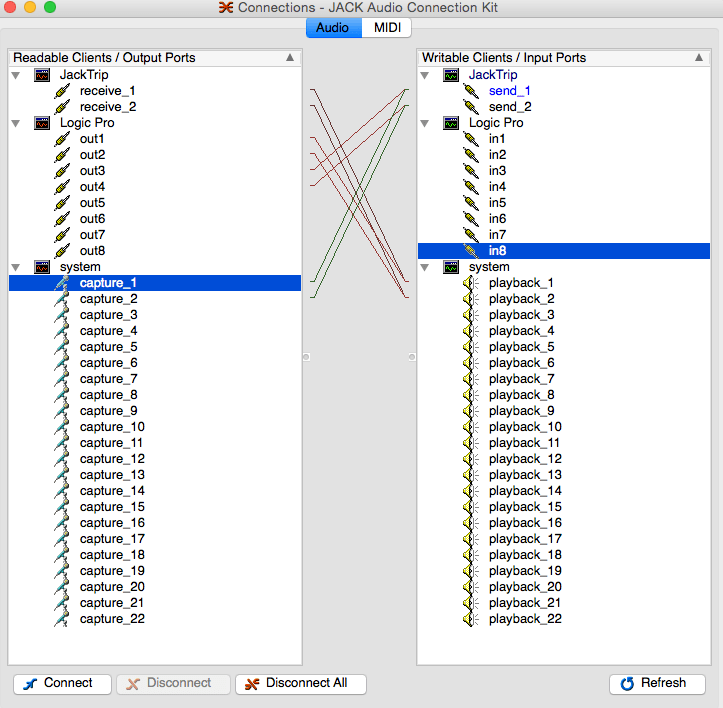Click the left splitter handle of connections area
Screen dimensions: 723x708
tap(306, 357)
